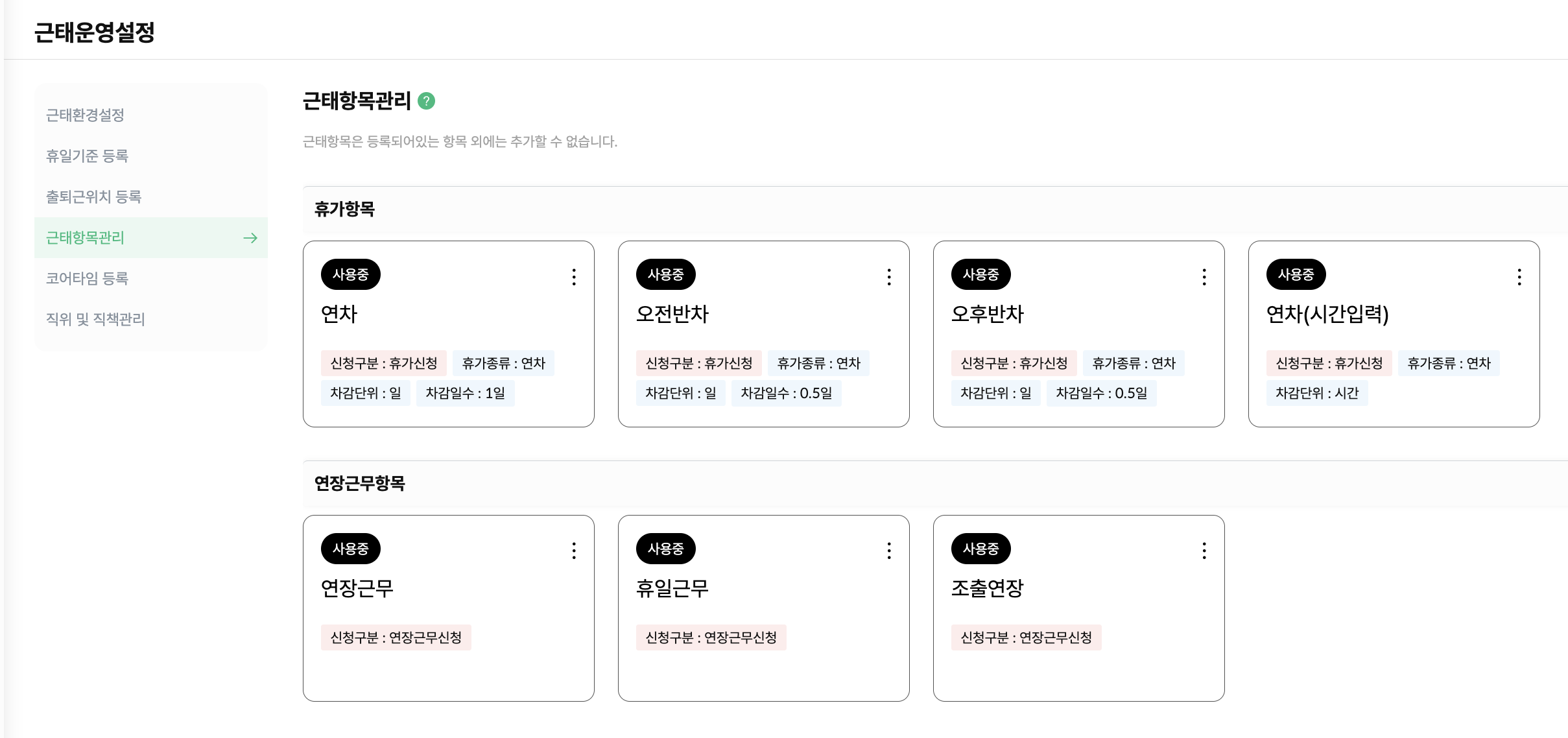This screenshot has height=738, width=1568.
Task: Go to 근태환경설정 in the sidebar
Action: 85,115
